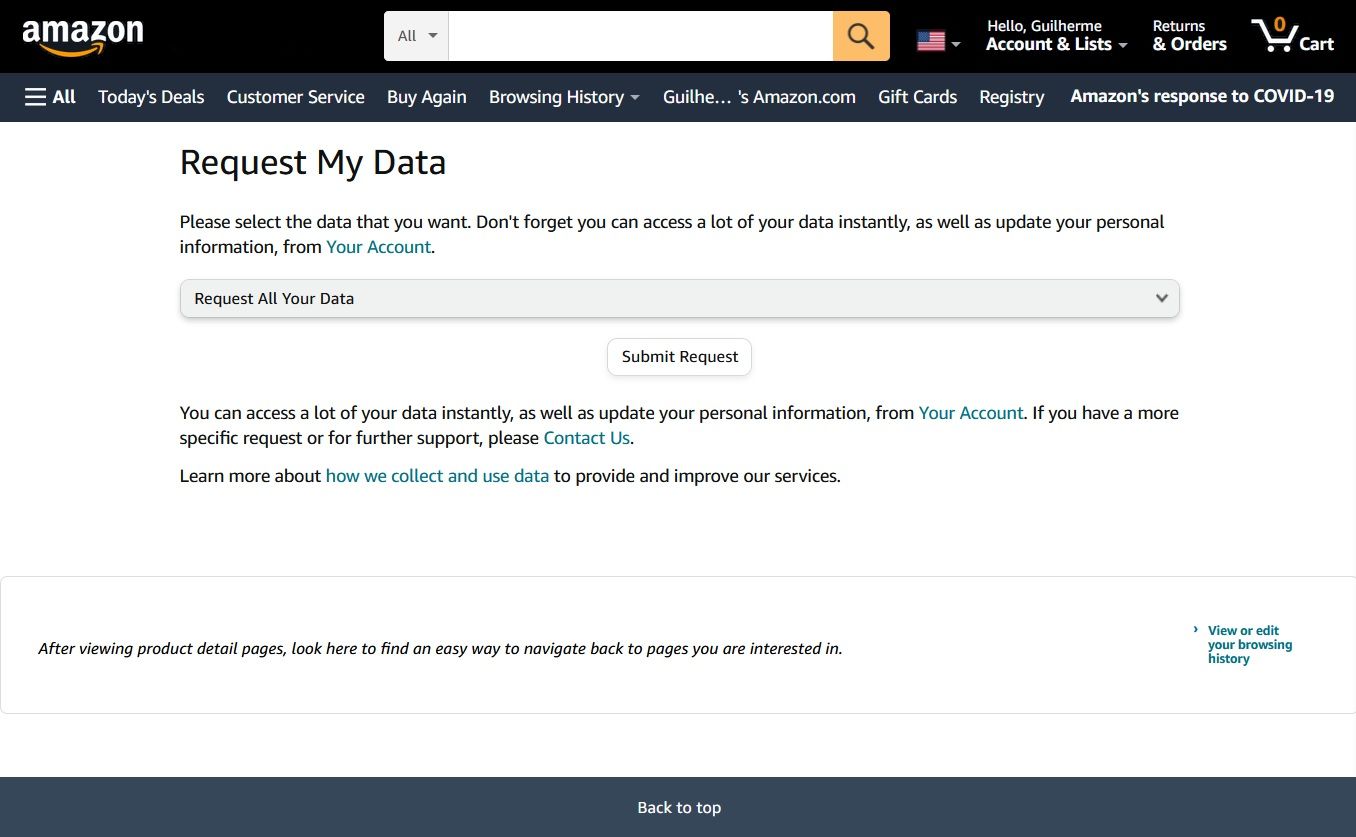Click the Submit Request button
This screenshot has width=1356, height=837.
679,357
